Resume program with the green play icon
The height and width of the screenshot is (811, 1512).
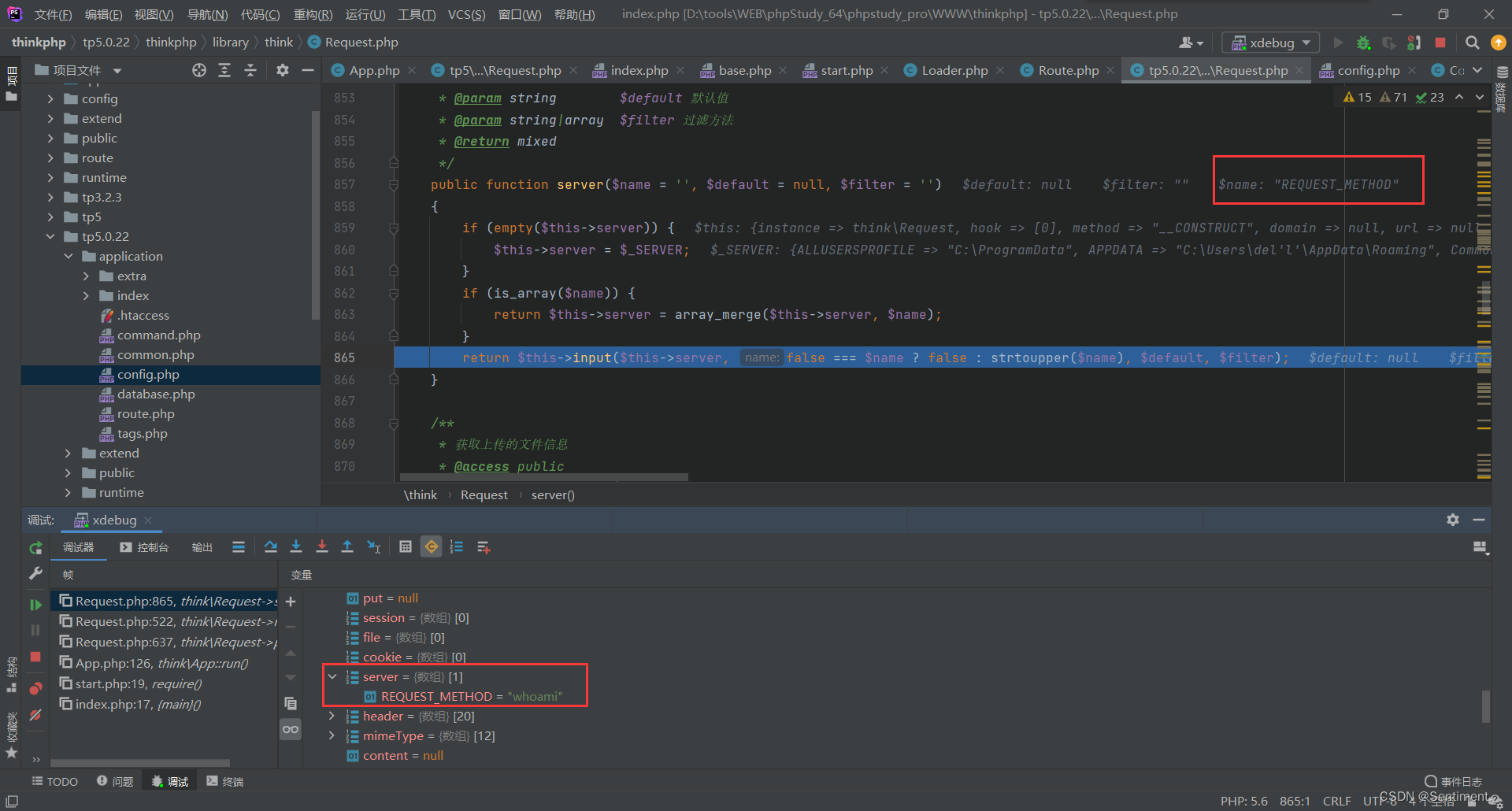35,605
